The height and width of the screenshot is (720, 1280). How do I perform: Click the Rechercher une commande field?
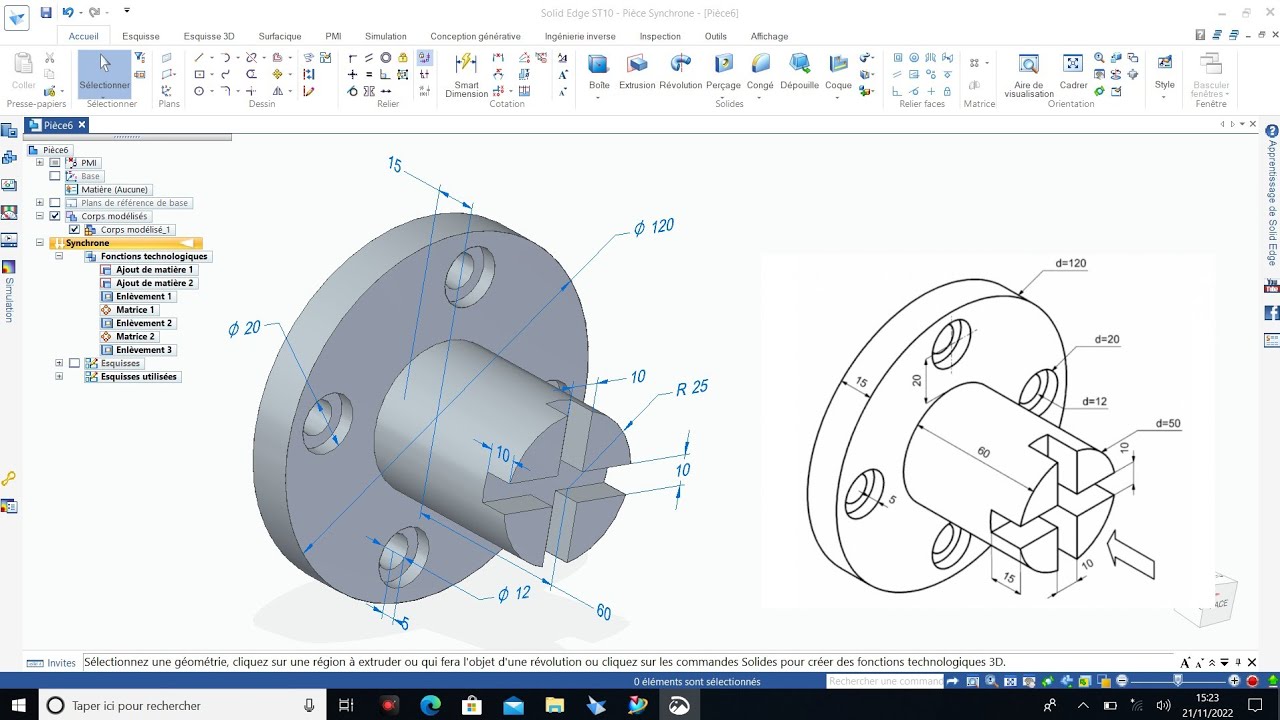885,681
